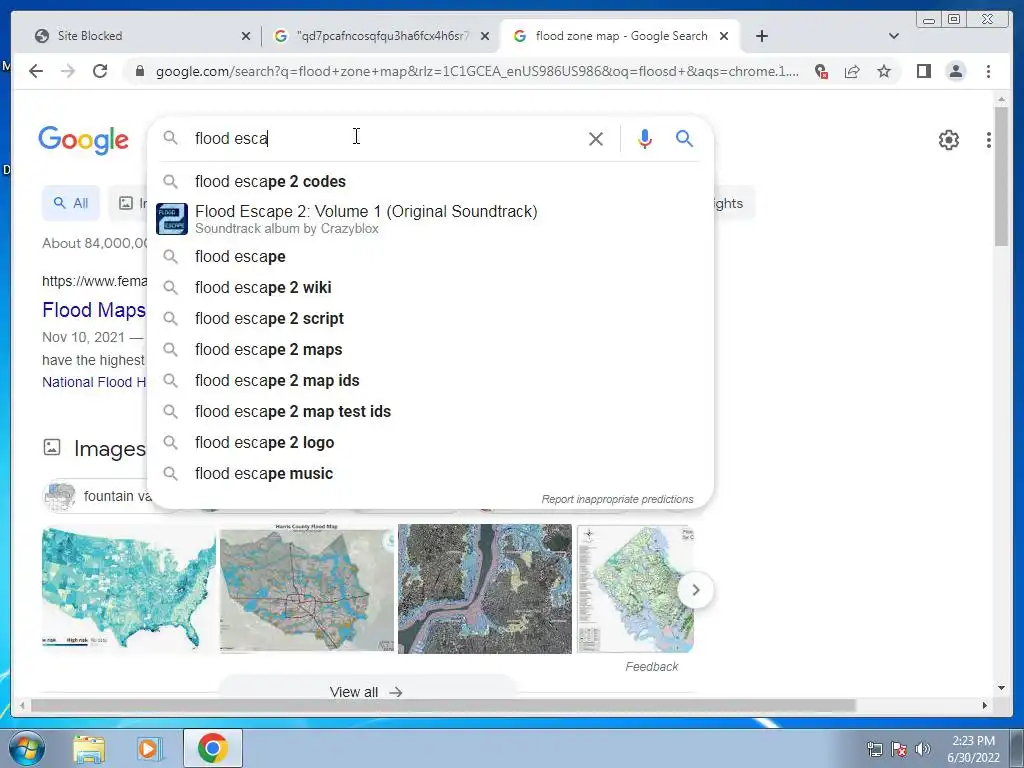The image size is (1024, 768).
Task: Close the qd7pcafncosqfqu3ha6fcx4h6sr7 tab
Action: 485,37
